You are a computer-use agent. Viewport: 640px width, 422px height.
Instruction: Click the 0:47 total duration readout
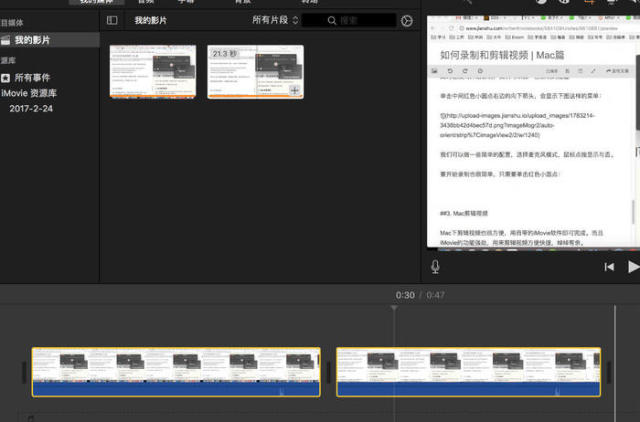(x=436, y=295)
